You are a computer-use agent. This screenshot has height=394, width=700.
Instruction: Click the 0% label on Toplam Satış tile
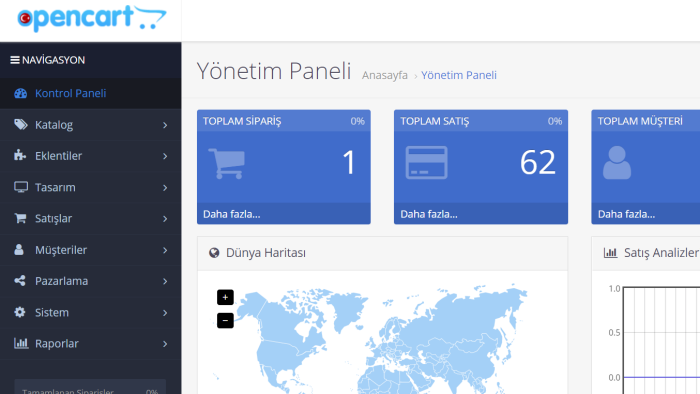pos(555,121)
